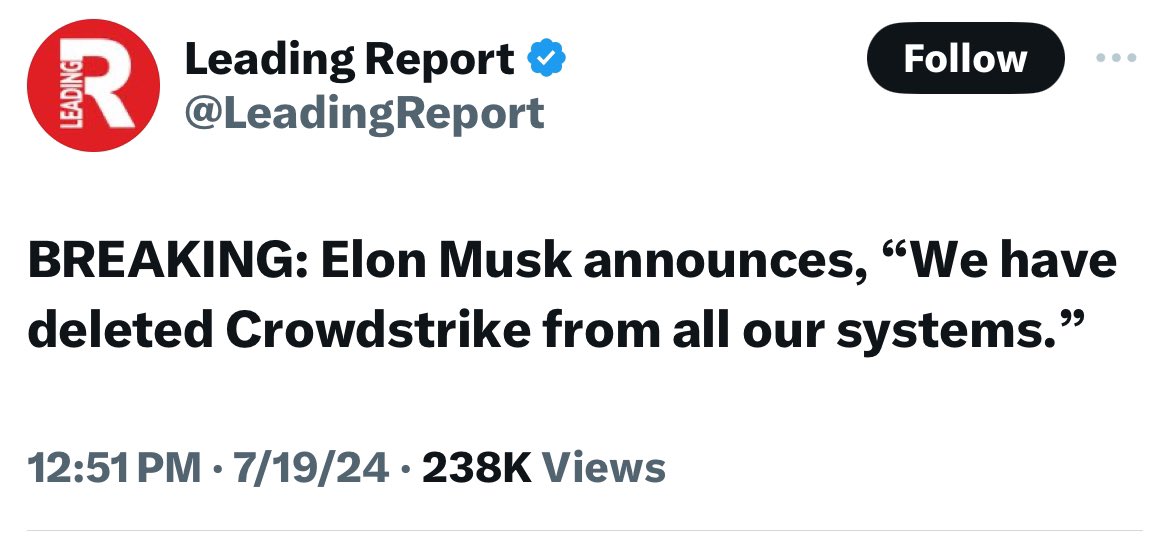The image size is (1170, 552).
Task: Click the 238K view count number
Action: coord(476,467)
